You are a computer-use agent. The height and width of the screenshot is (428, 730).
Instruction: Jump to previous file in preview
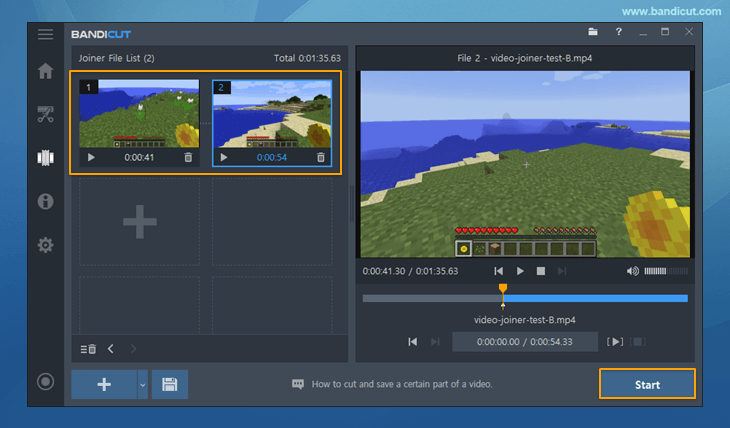click(499, 271)
